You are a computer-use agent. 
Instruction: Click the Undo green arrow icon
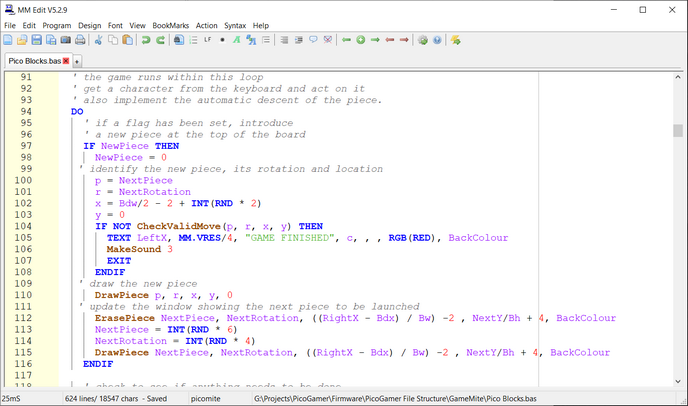click(146, 40)
